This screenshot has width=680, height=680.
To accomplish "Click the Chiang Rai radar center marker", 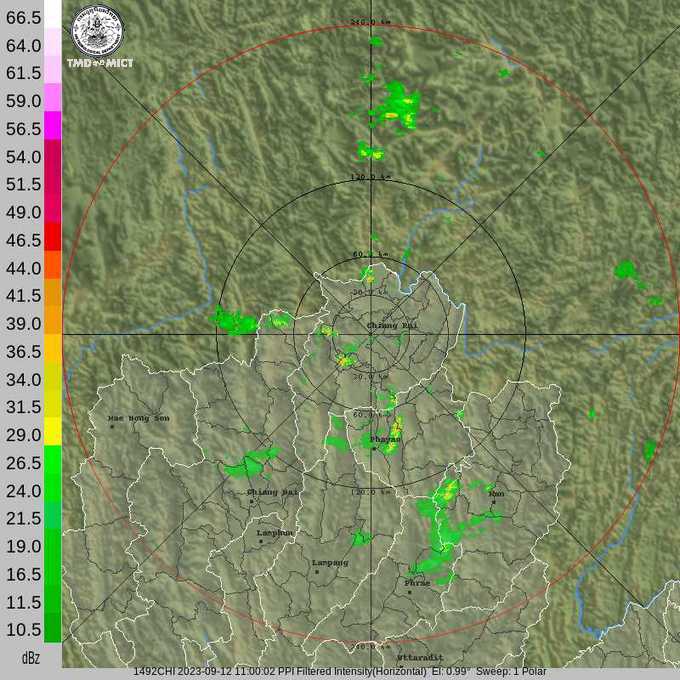I will [371, 334].
